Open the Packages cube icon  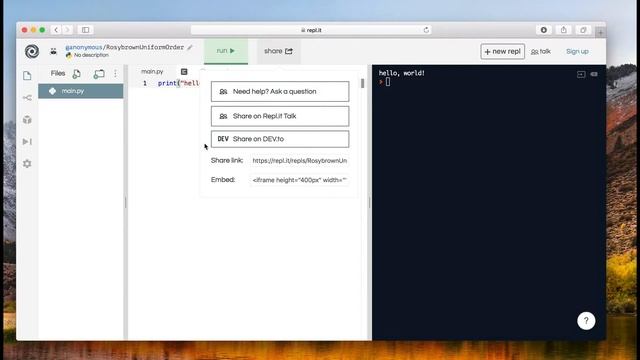27,120
